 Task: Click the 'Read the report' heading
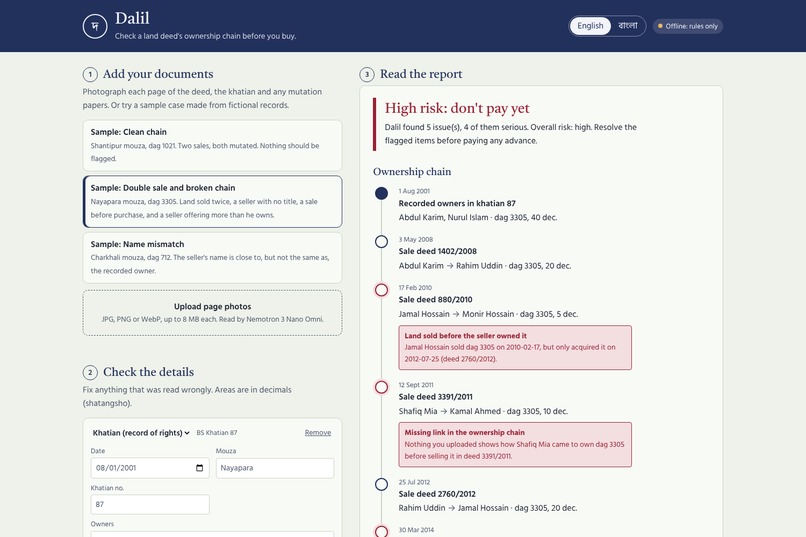coord(421,74)
